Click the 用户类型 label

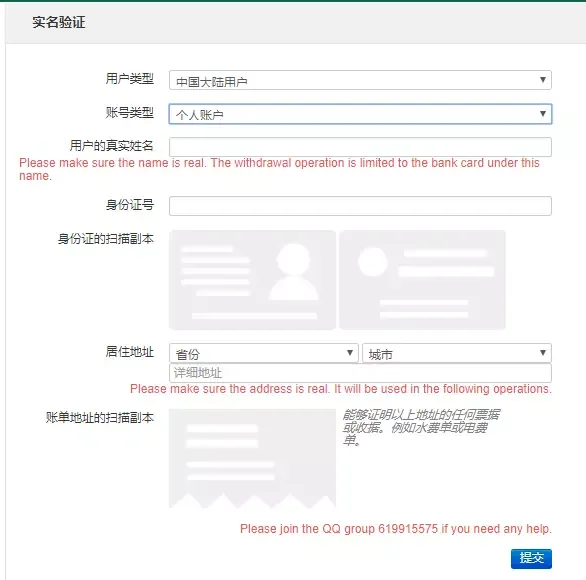[x=130, y=79]
